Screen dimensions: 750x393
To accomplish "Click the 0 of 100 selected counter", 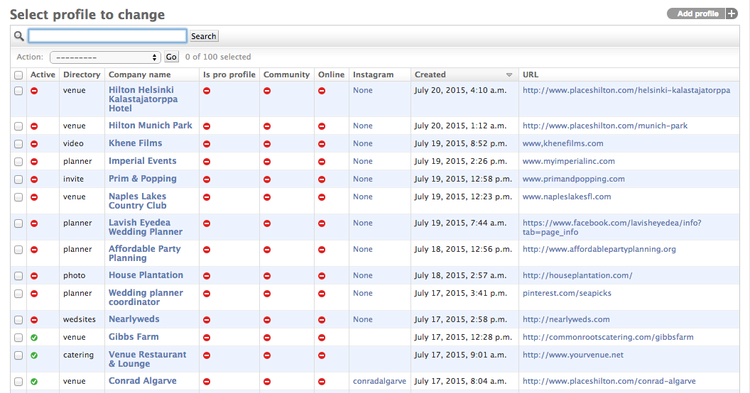I will click(x=218, y=57).
